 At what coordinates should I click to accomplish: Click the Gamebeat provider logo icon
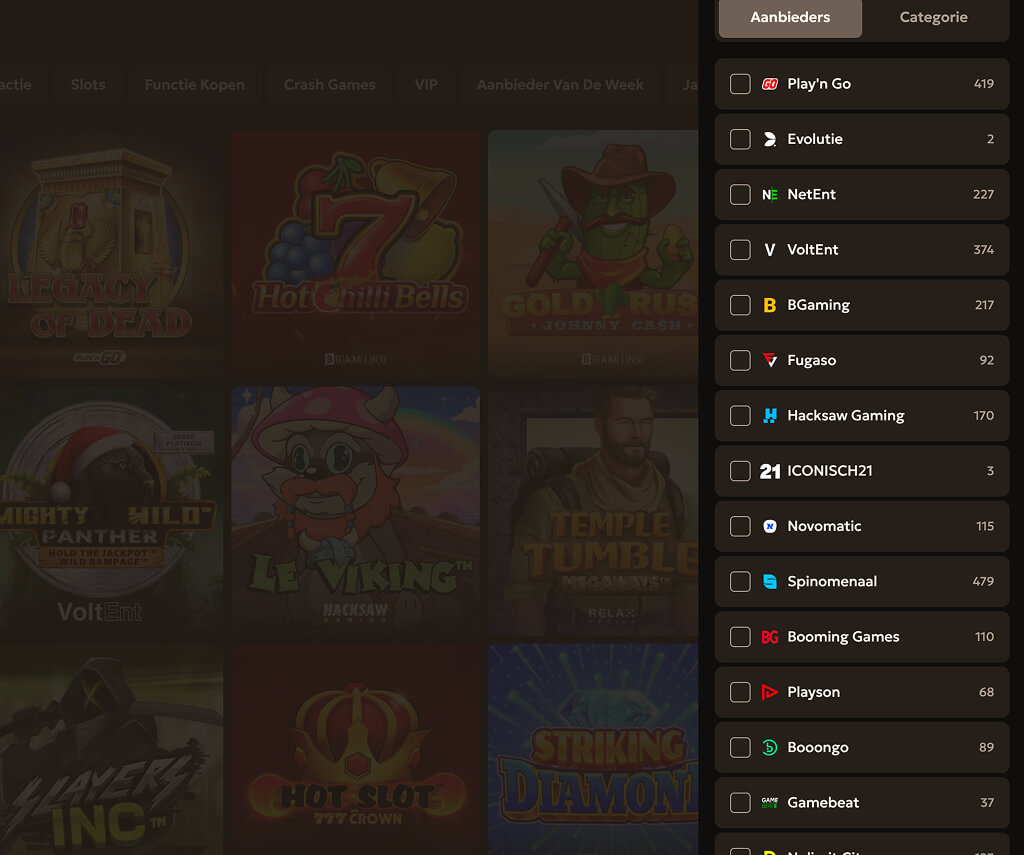(x=770, y=803)
